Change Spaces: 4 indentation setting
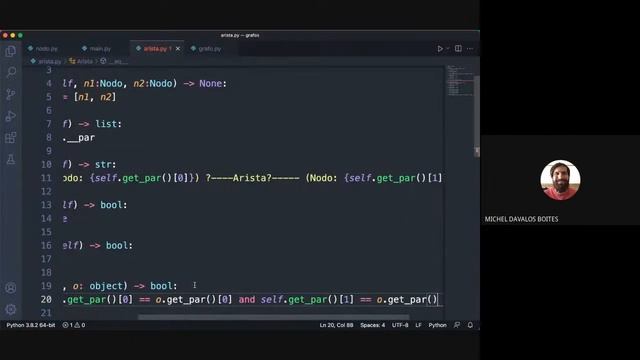Screen dimensions: 640x360 372,325
